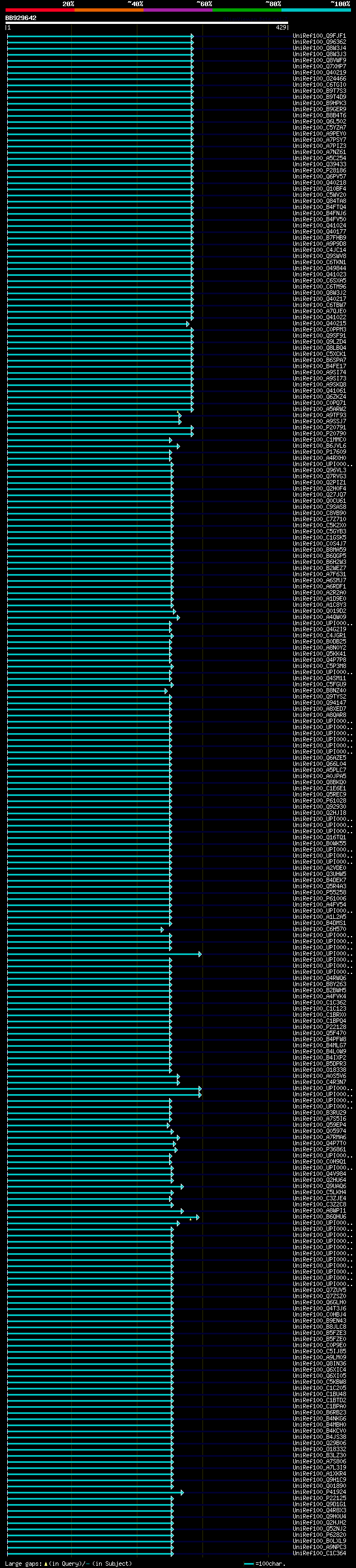Select hit label UniRef100_A7F631
This screenshot has width=356, height=1568.
pyautogui.click(x=319, y=574)
